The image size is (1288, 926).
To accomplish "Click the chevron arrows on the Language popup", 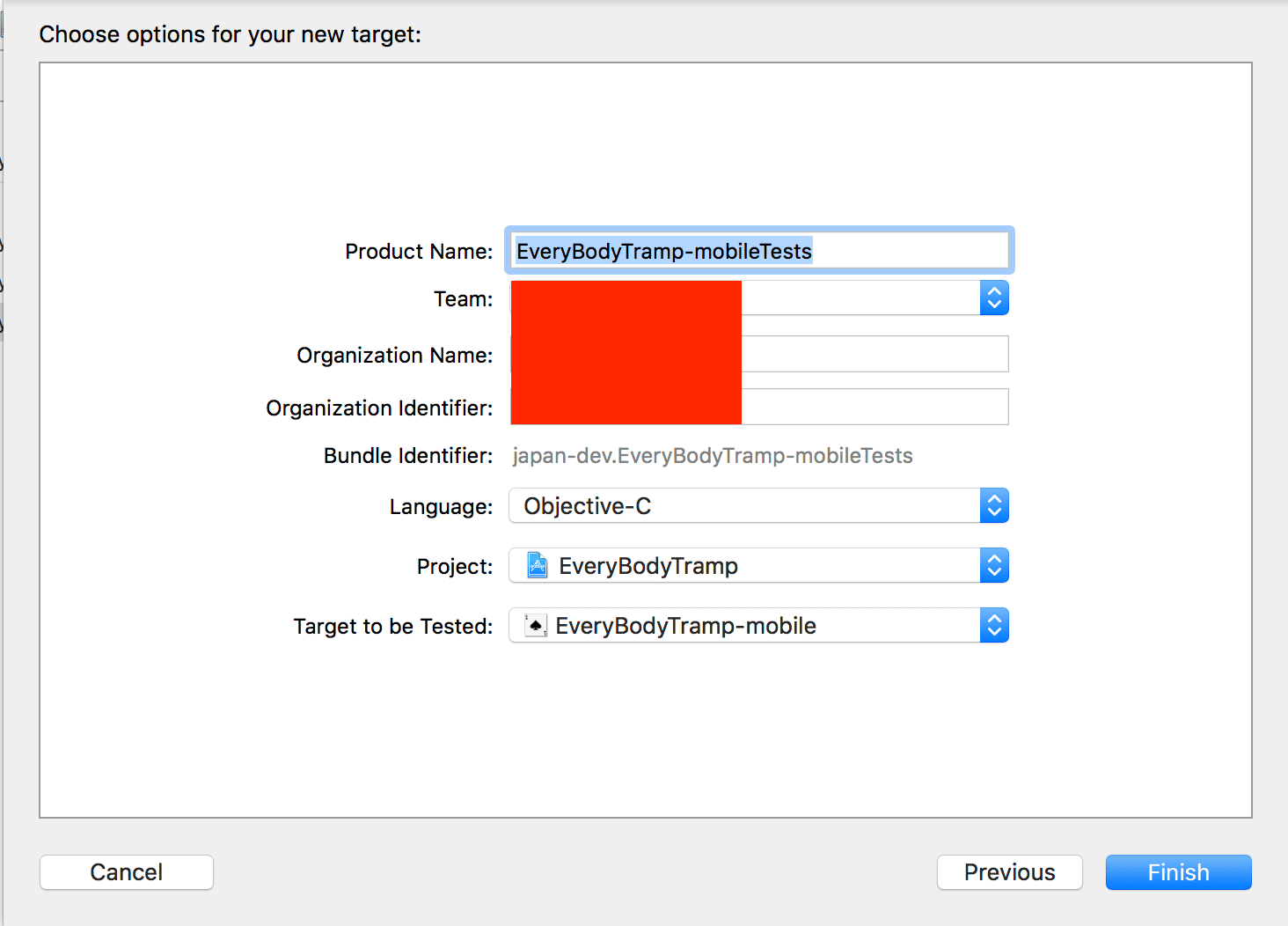I will pos(993,505).
